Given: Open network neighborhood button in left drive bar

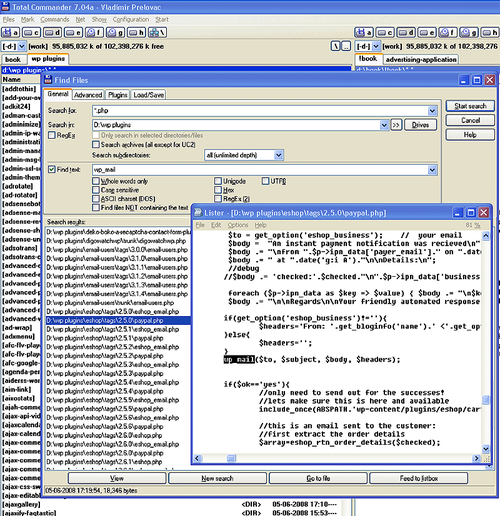Looking at the screenshot, I should click(x=157, y=32).
